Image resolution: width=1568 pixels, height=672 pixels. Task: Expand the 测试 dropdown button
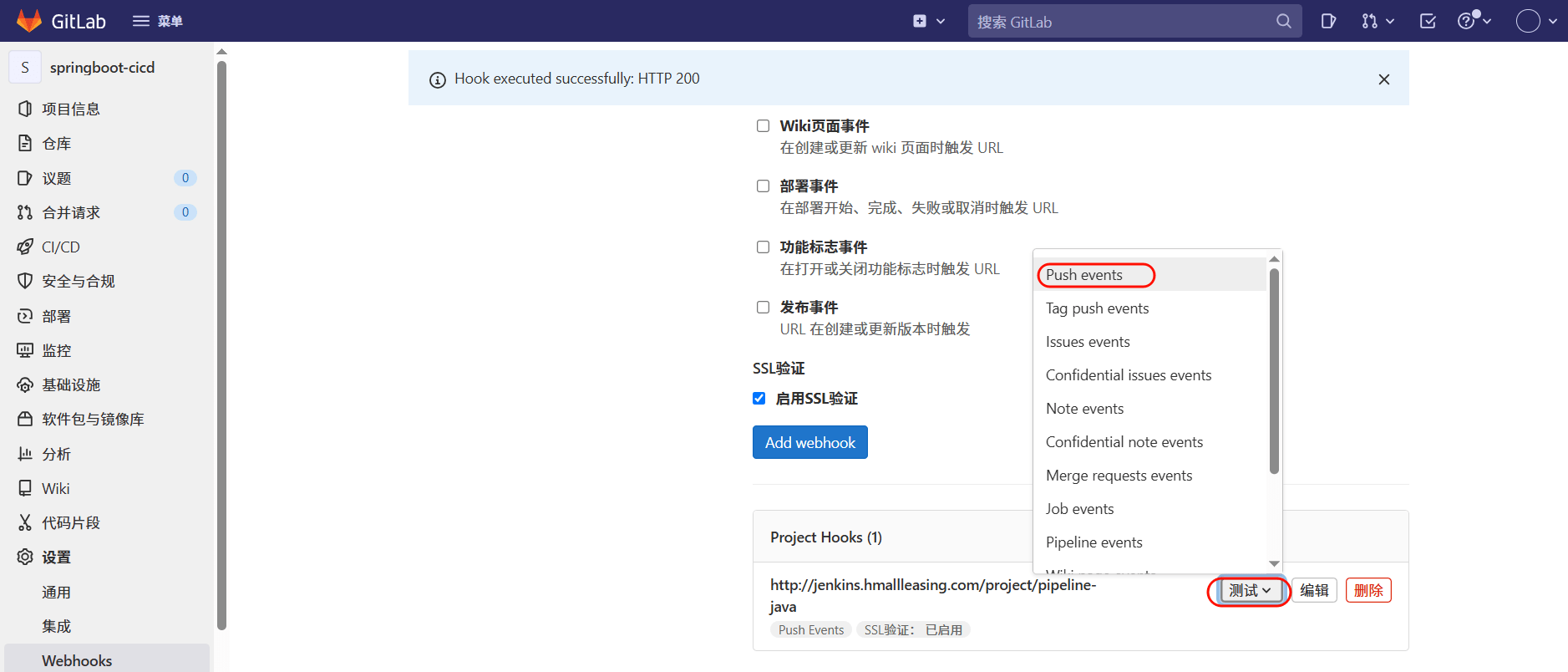(1250, 591)
